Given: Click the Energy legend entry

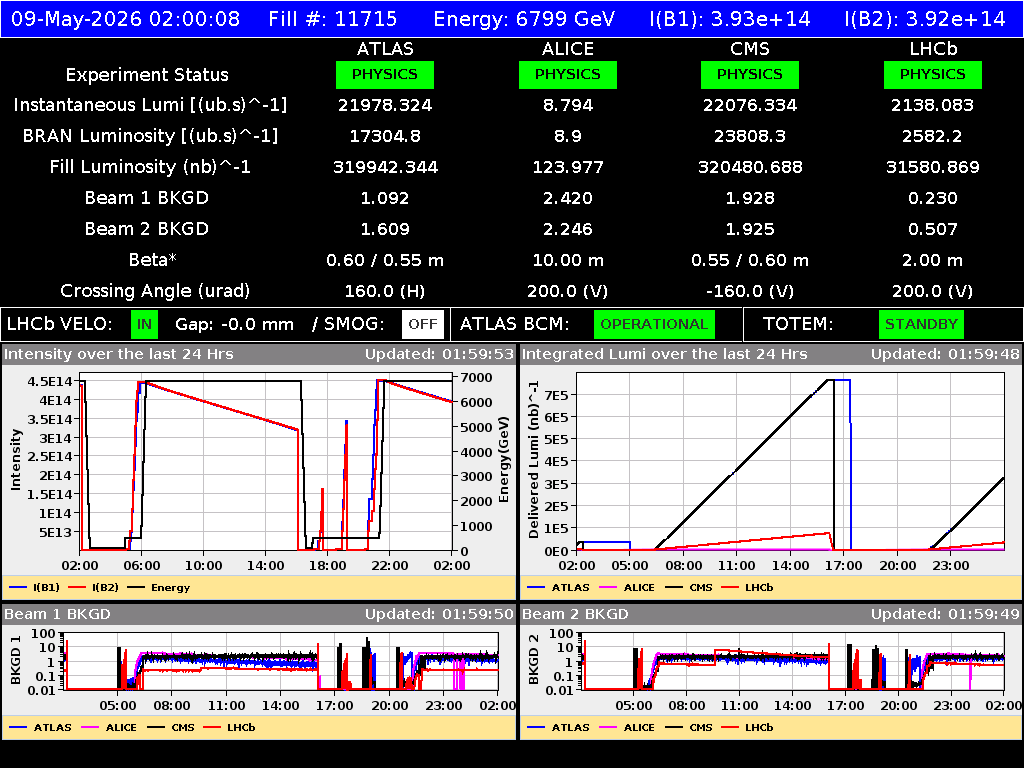Looking at the screenshot, I should [159, 587].
